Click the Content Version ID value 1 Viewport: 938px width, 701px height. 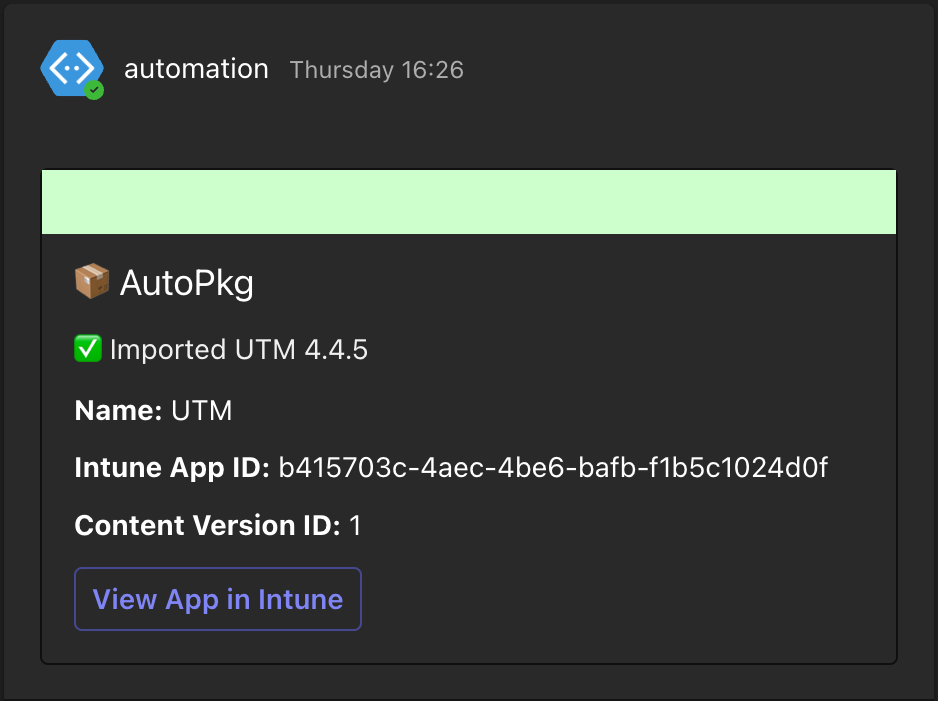(x=355, y=526)
